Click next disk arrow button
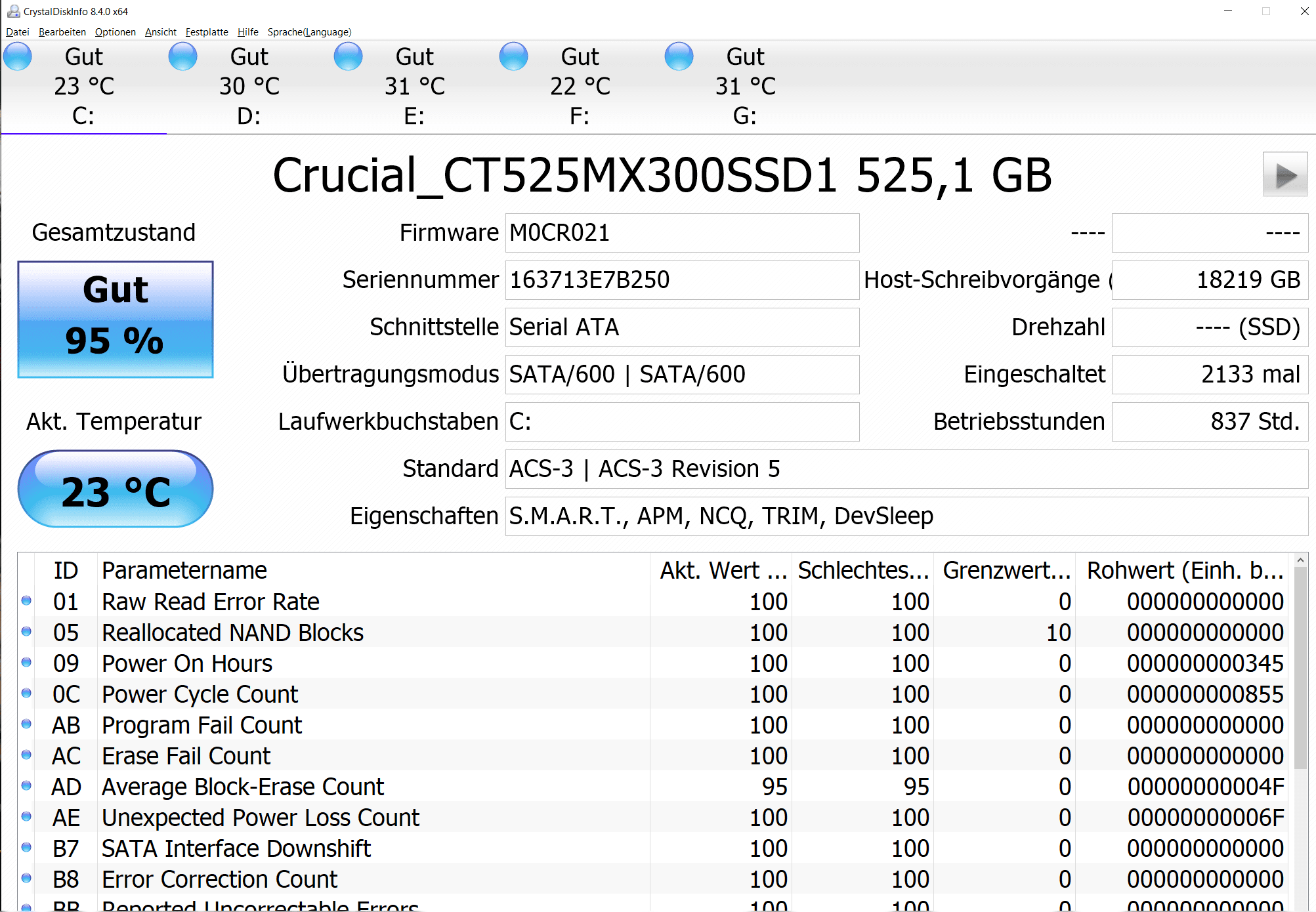This screenshot has width=1316, height=912. pyautogui.click(x=1284, y=175)
